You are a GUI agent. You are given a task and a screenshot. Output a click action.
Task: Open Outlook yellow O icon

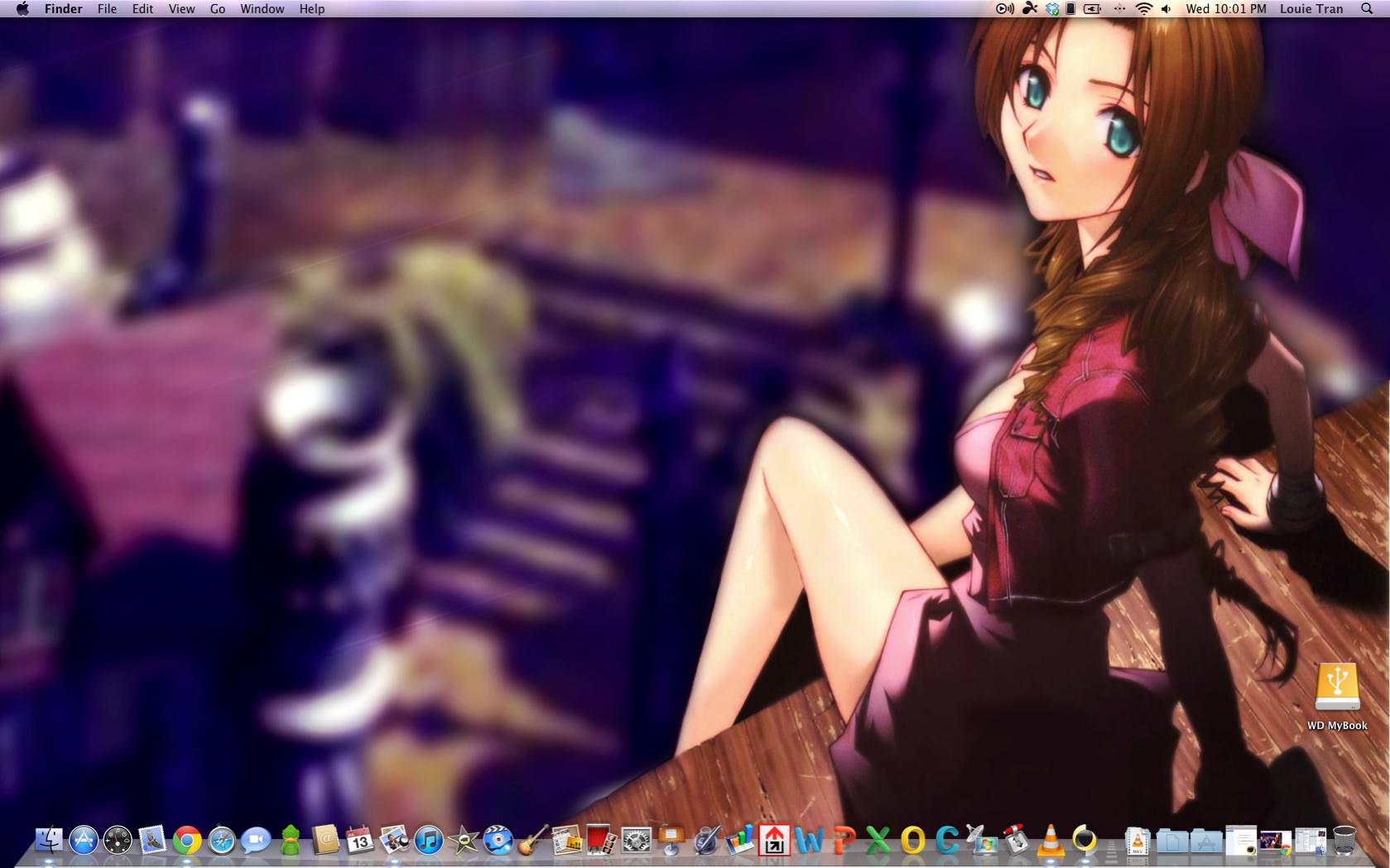tap(912, 841)
